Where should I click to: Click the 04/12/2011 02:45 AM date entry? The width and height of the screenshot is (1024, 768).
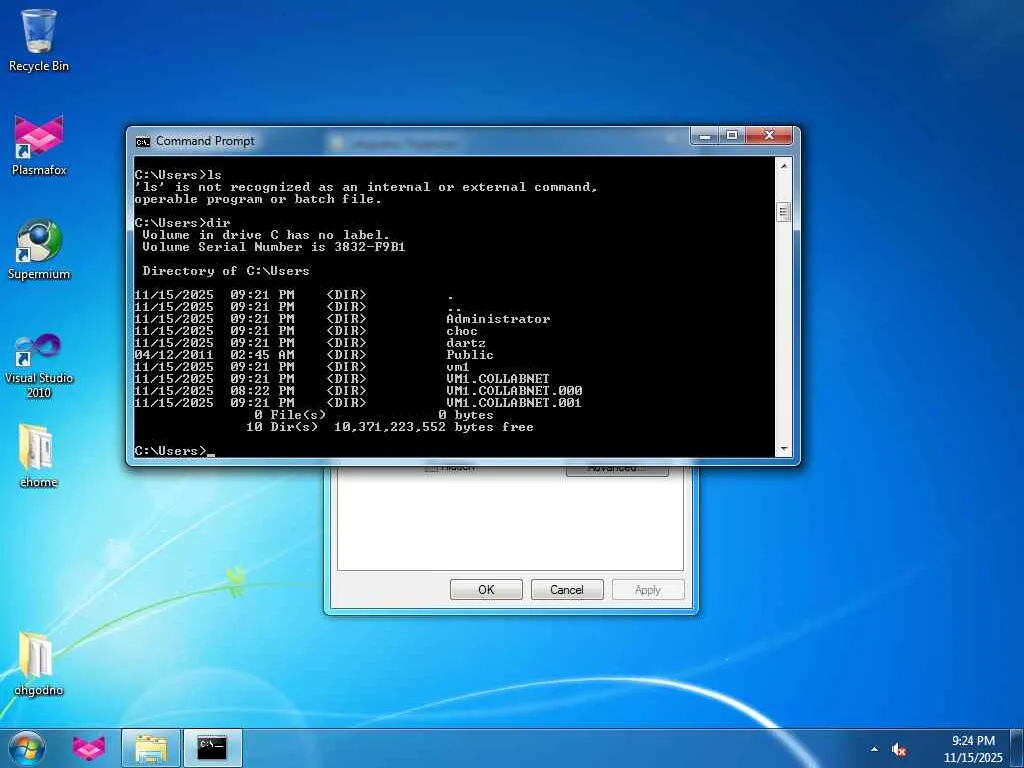pyautogui.click(x=214, y=355)
